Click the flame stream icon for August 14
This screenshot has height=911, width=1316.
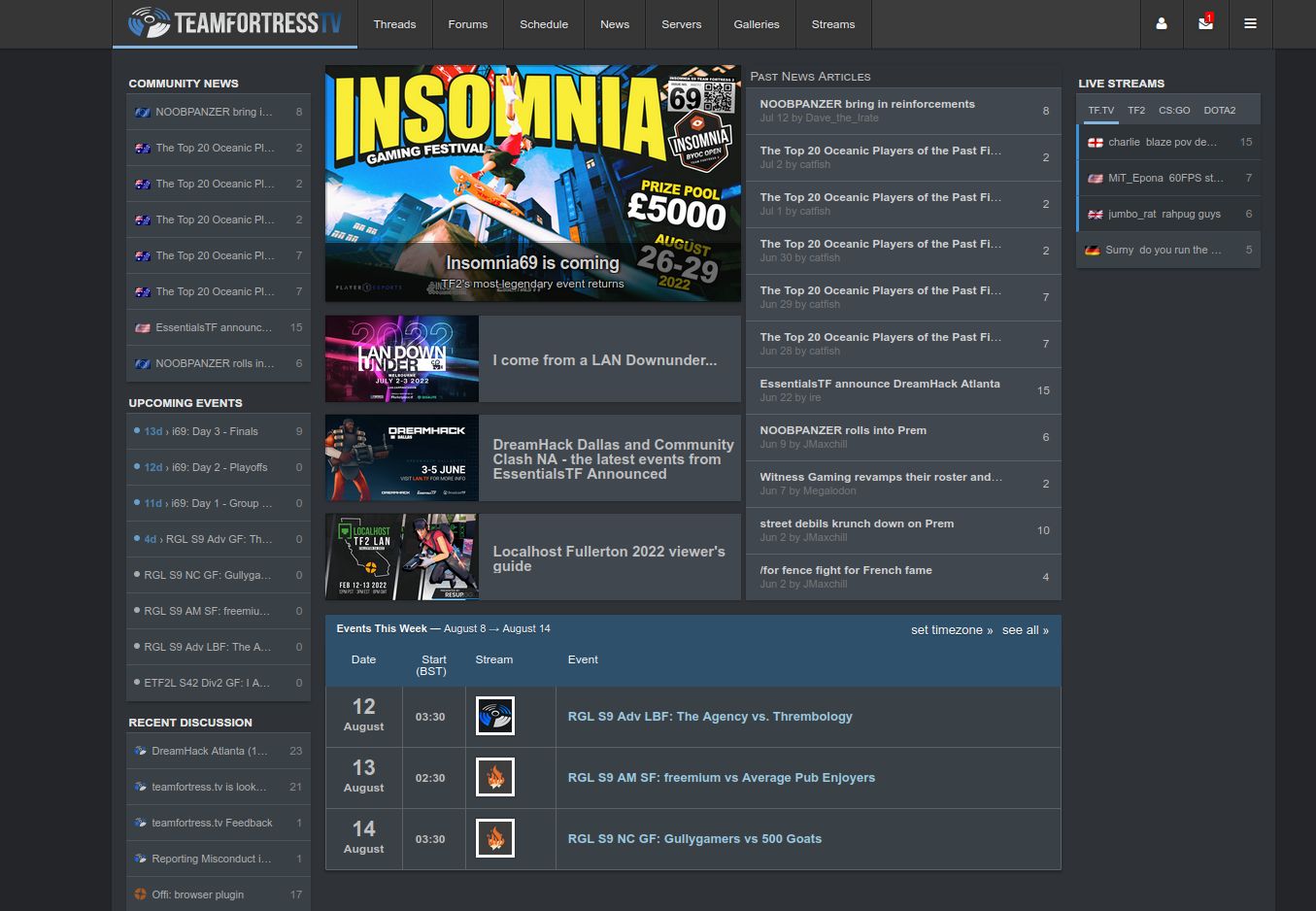click(x=494, y=837)
